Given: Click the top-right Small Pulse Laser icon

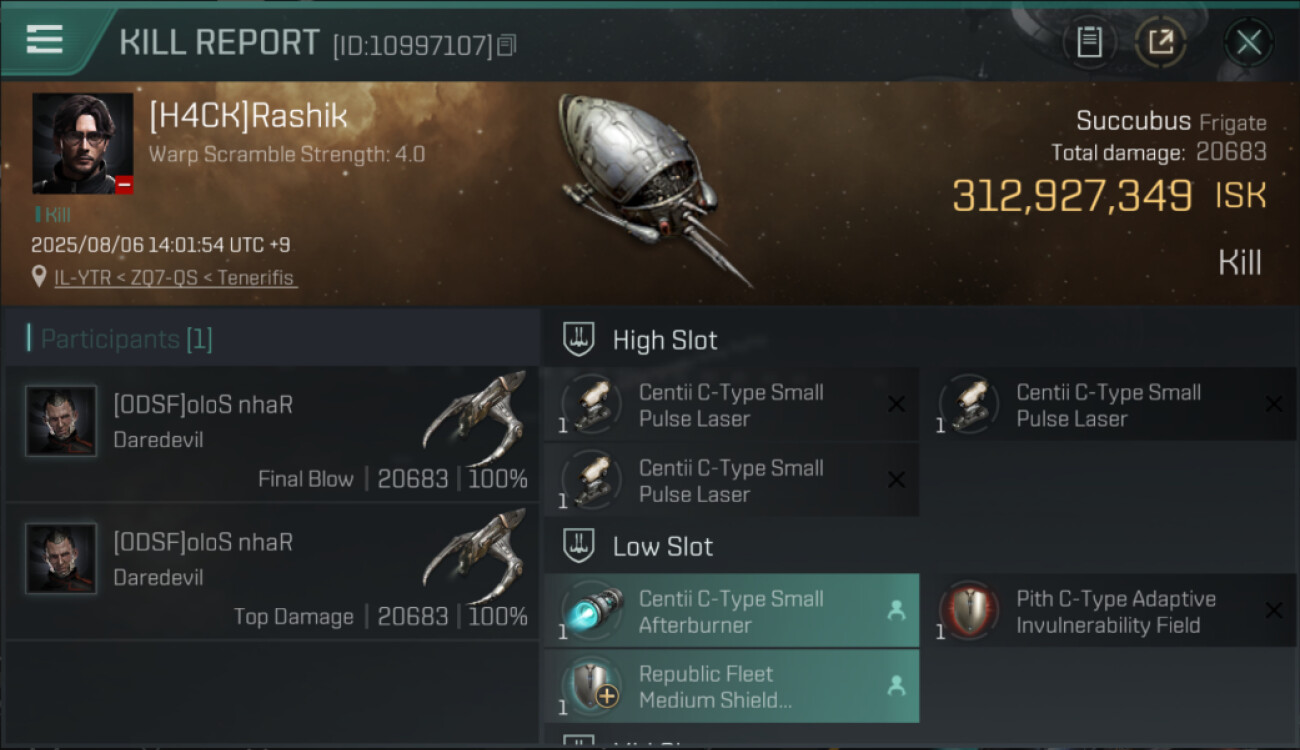Looking at the screenshot, I should point(969,404).
